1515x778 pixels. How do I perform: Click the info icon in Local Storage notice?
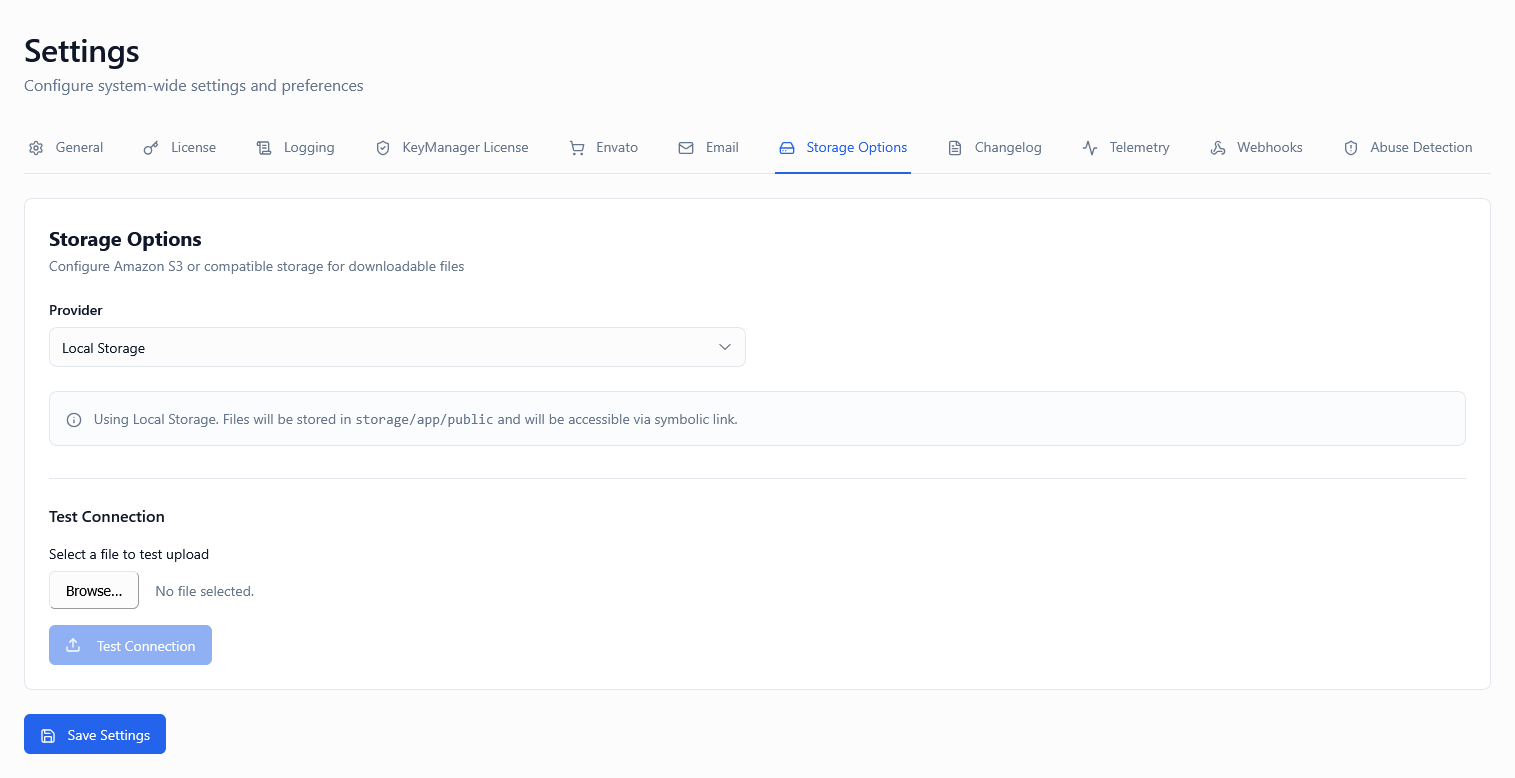pyautogui.click(x=74, y=420)
